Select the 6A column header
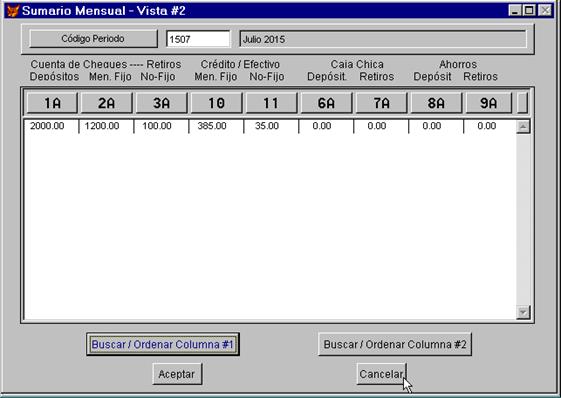 click(326, 103)
